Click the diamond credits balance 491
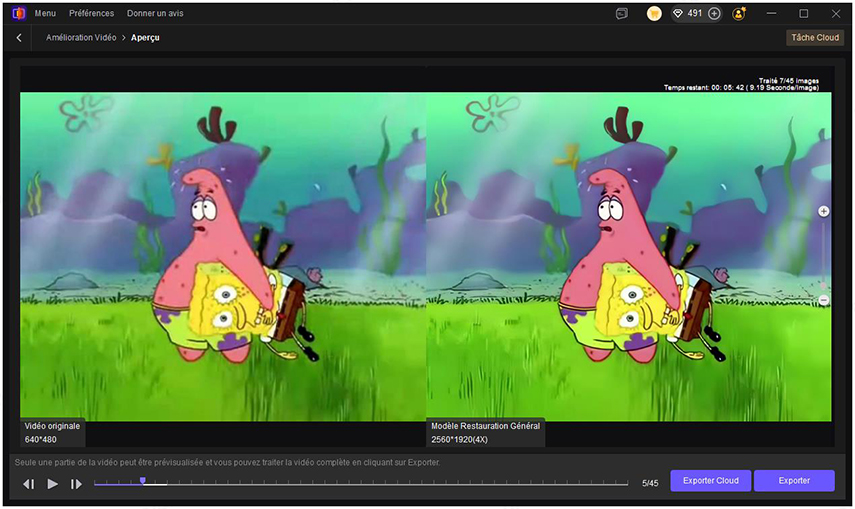Screen dimensions: 855x509 pyautogui.click(x=690, y=14)
